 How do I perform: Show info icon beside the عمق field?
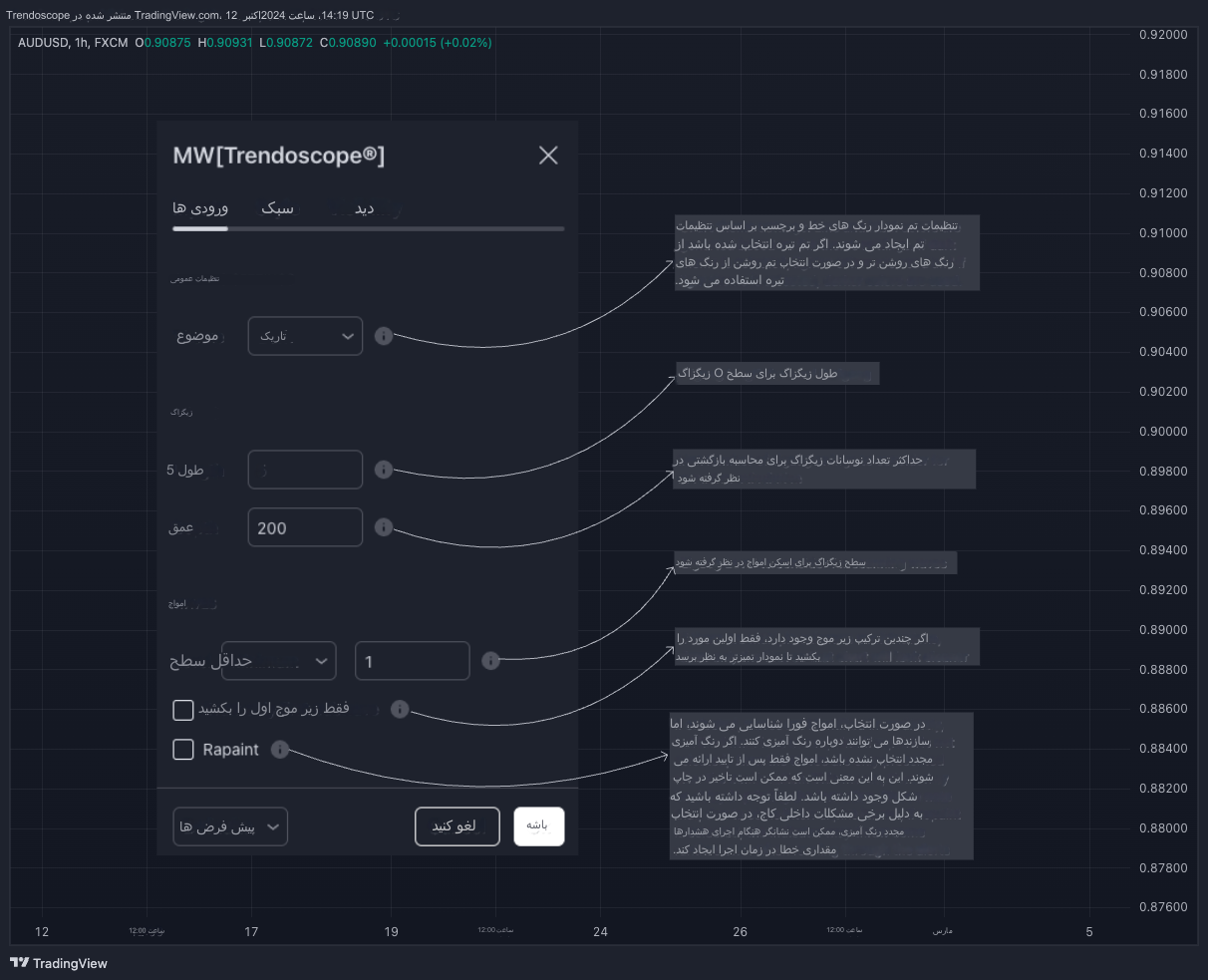tap(384, 527)
